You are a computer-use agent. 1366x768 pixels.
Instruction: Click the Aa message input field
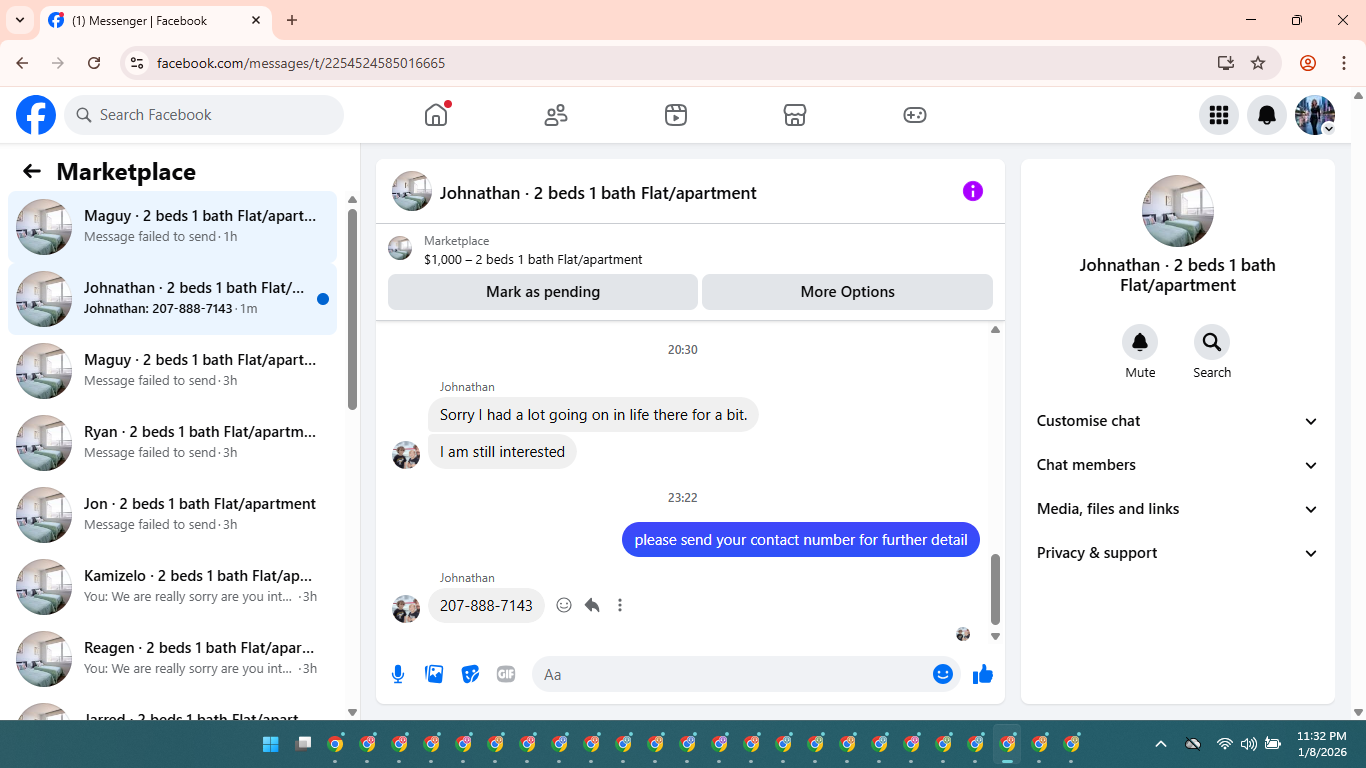point(733,674)
